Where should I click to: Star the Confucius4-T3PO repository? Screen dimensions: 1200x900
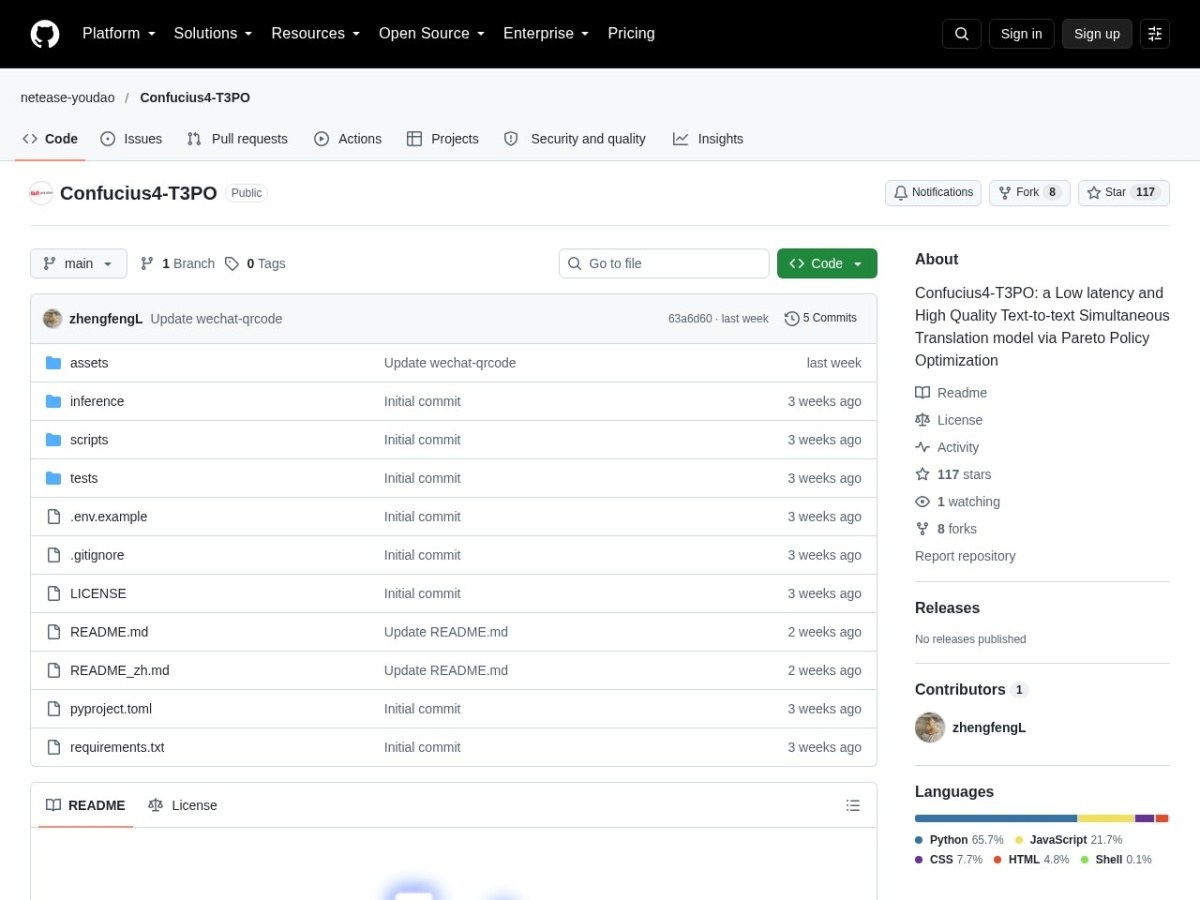pyautogui.click(x=1124, y=193)
